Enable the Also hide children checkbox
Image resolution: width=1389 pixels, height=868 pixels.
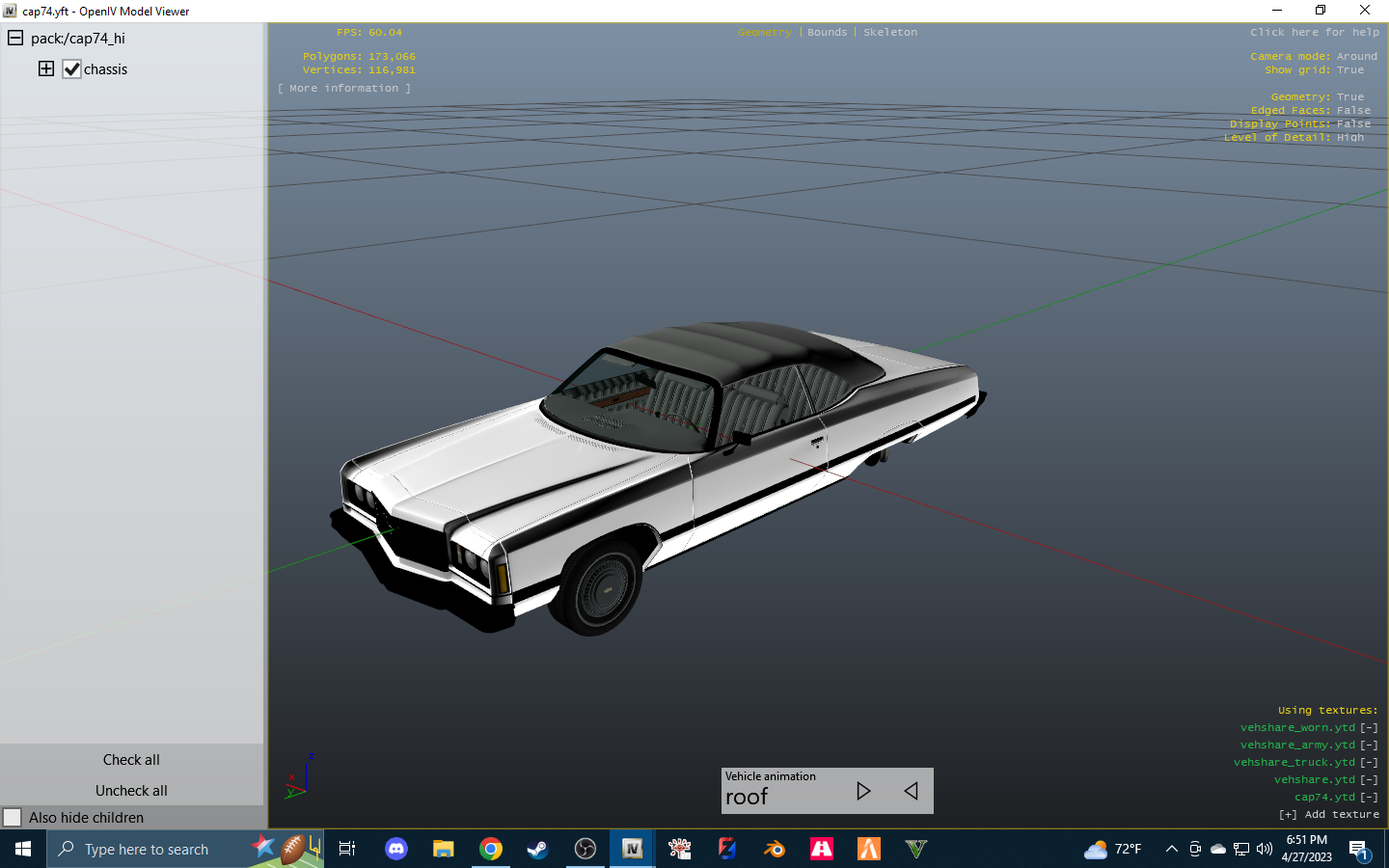pos(13,817)
